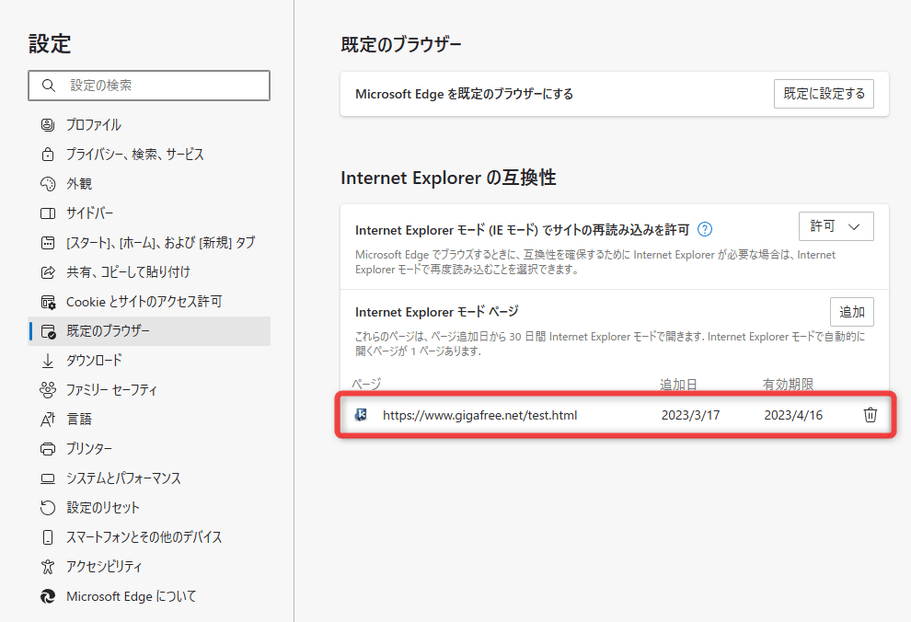Click the cookie and site permissions icon
Image resolution: width=911 pixels, height=622 pixels.
(x=48, y=302)
